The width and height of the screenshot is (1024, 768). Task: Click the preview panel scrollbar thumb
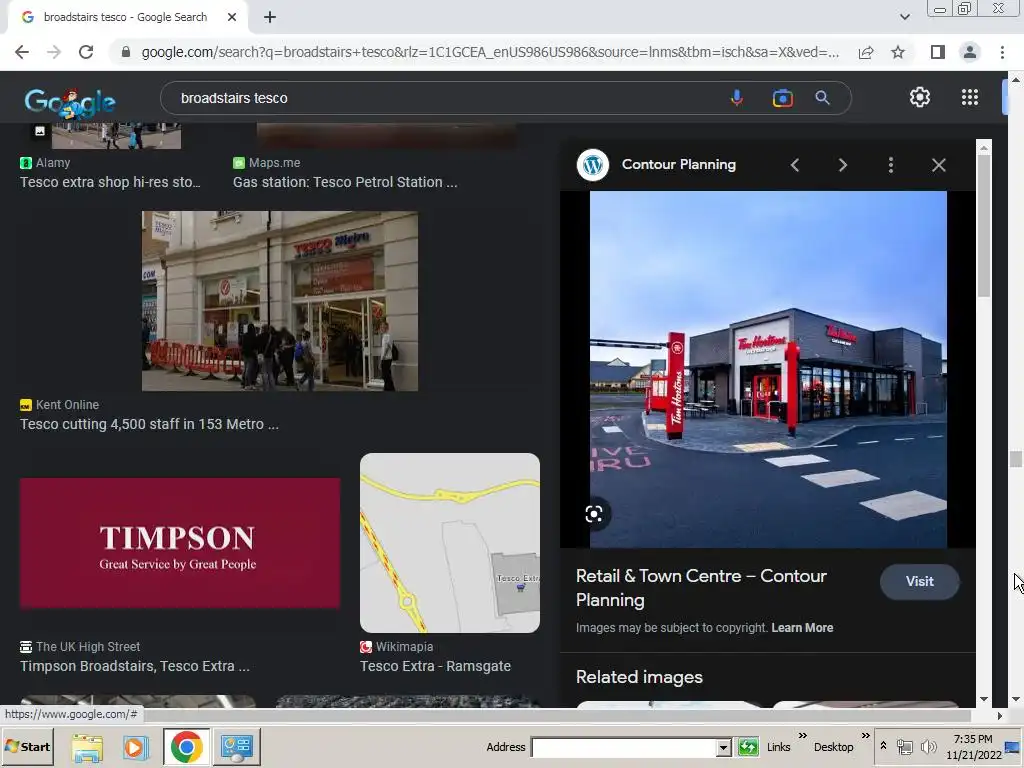984,225
